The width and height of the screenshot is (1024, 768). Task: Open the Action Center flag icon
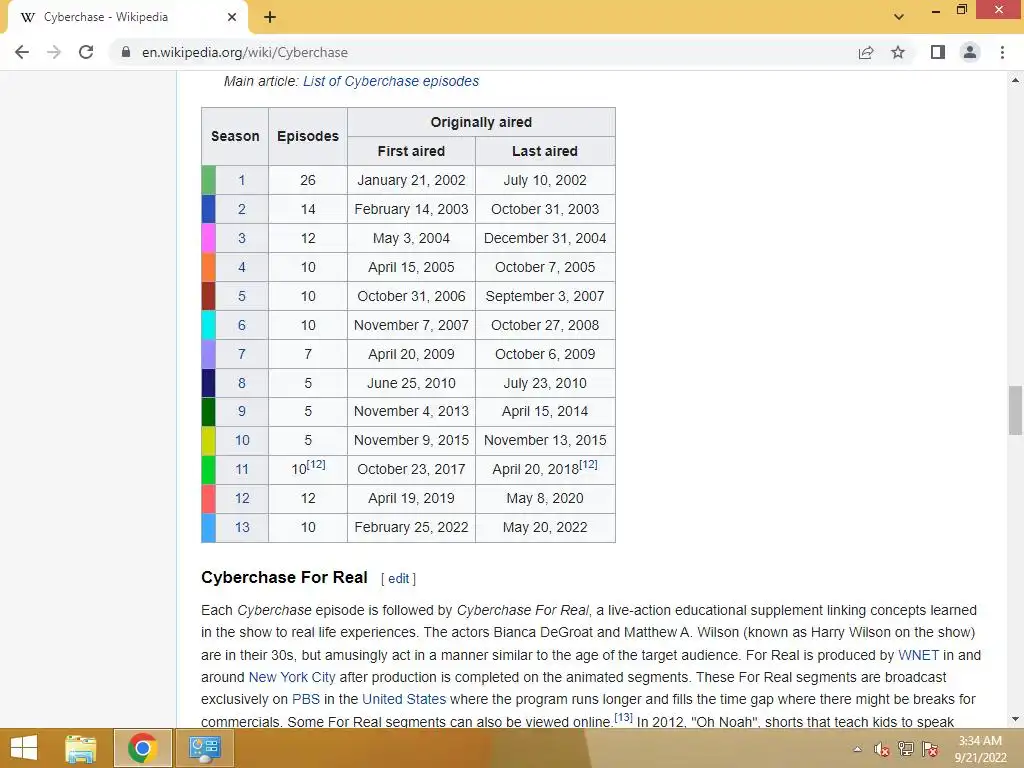pyautogui.click(x=930, y=749)
